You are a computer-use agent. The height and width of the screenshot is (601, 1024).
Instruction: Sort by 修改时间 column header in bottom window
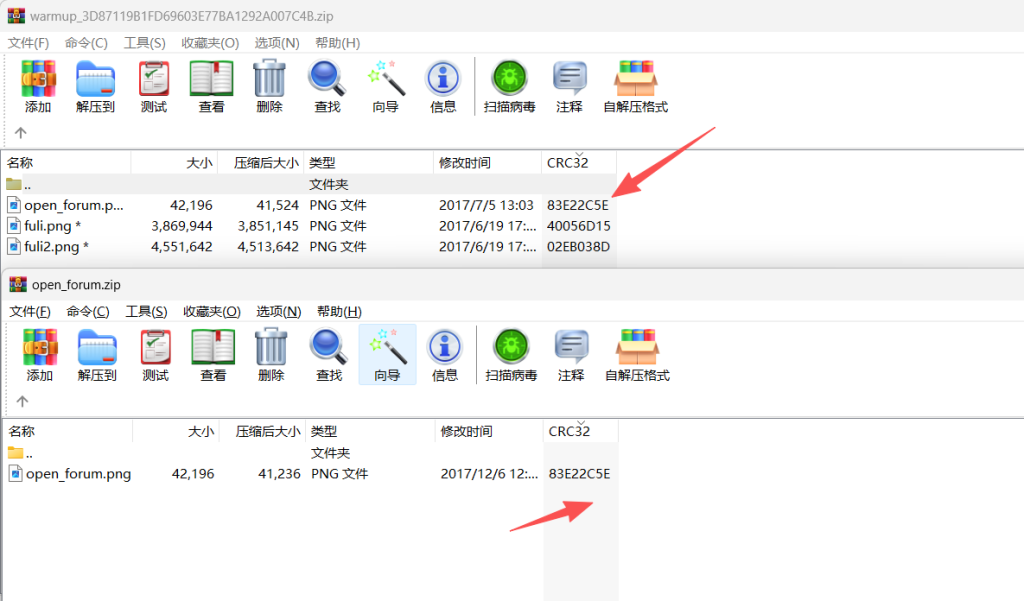click(466, 432)
